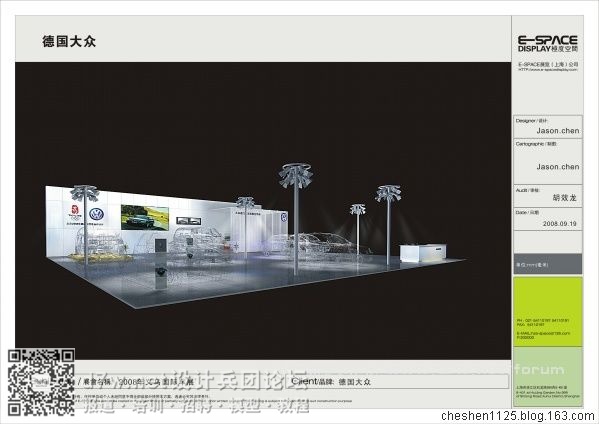599x424 pixels.
Task: Select the Cartographic name Jason.chen
Action: (558, 167)
